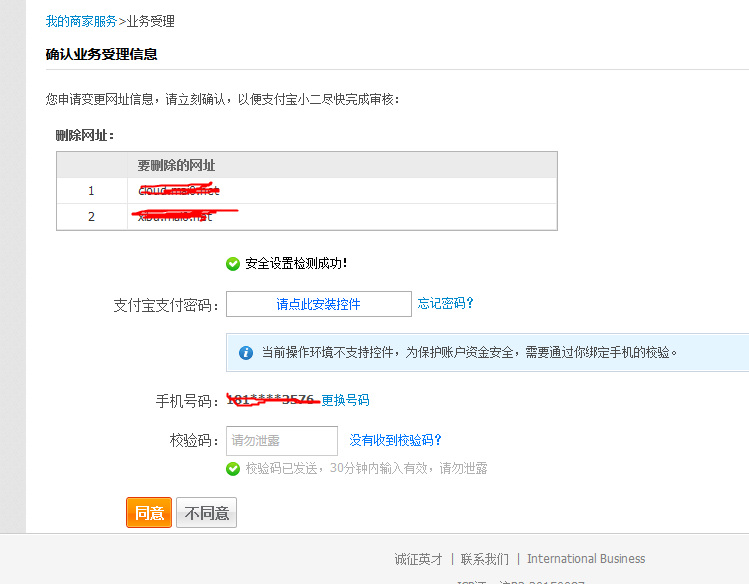Select row number 1 cell in table
The width and height of the screenshot is (749, 584).
point(92,191)
